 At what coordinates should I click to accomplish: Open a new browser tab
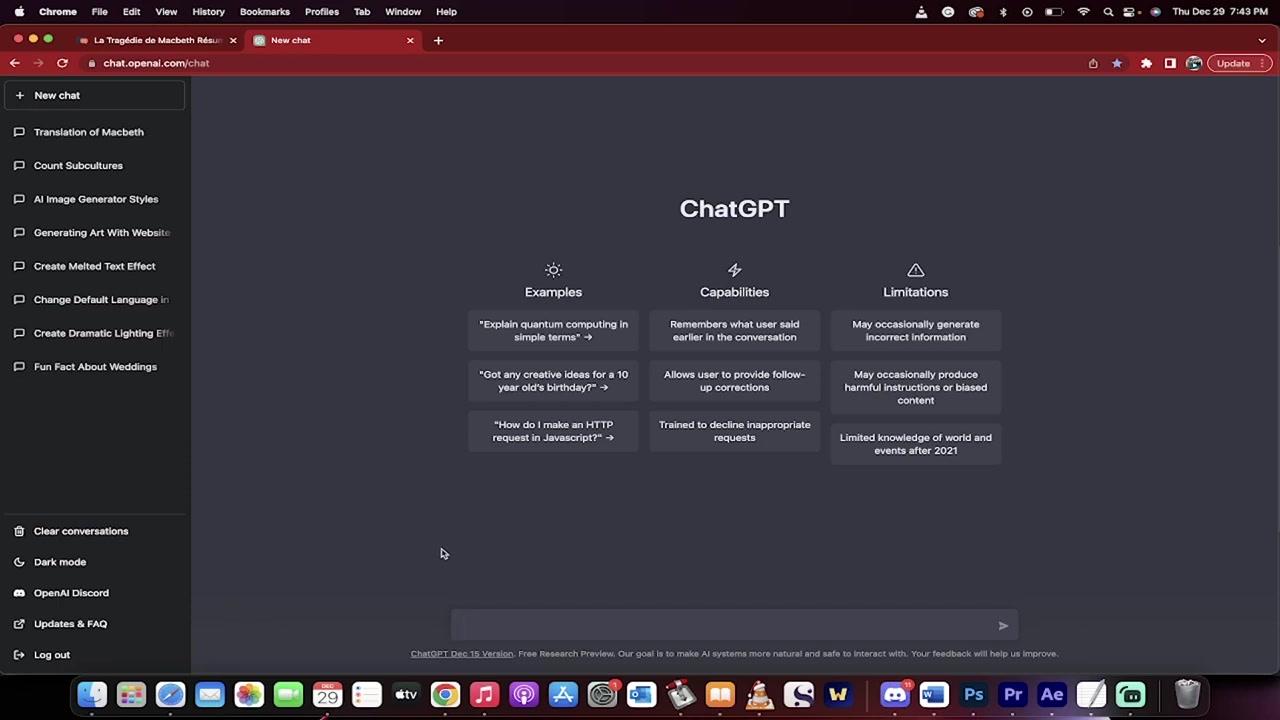pos(438,40)
